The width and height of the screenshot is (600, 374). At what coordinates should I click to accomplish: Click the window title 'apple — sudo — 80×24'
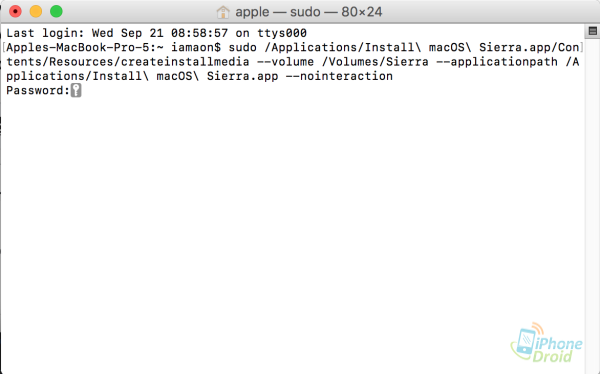pos(308,12)
